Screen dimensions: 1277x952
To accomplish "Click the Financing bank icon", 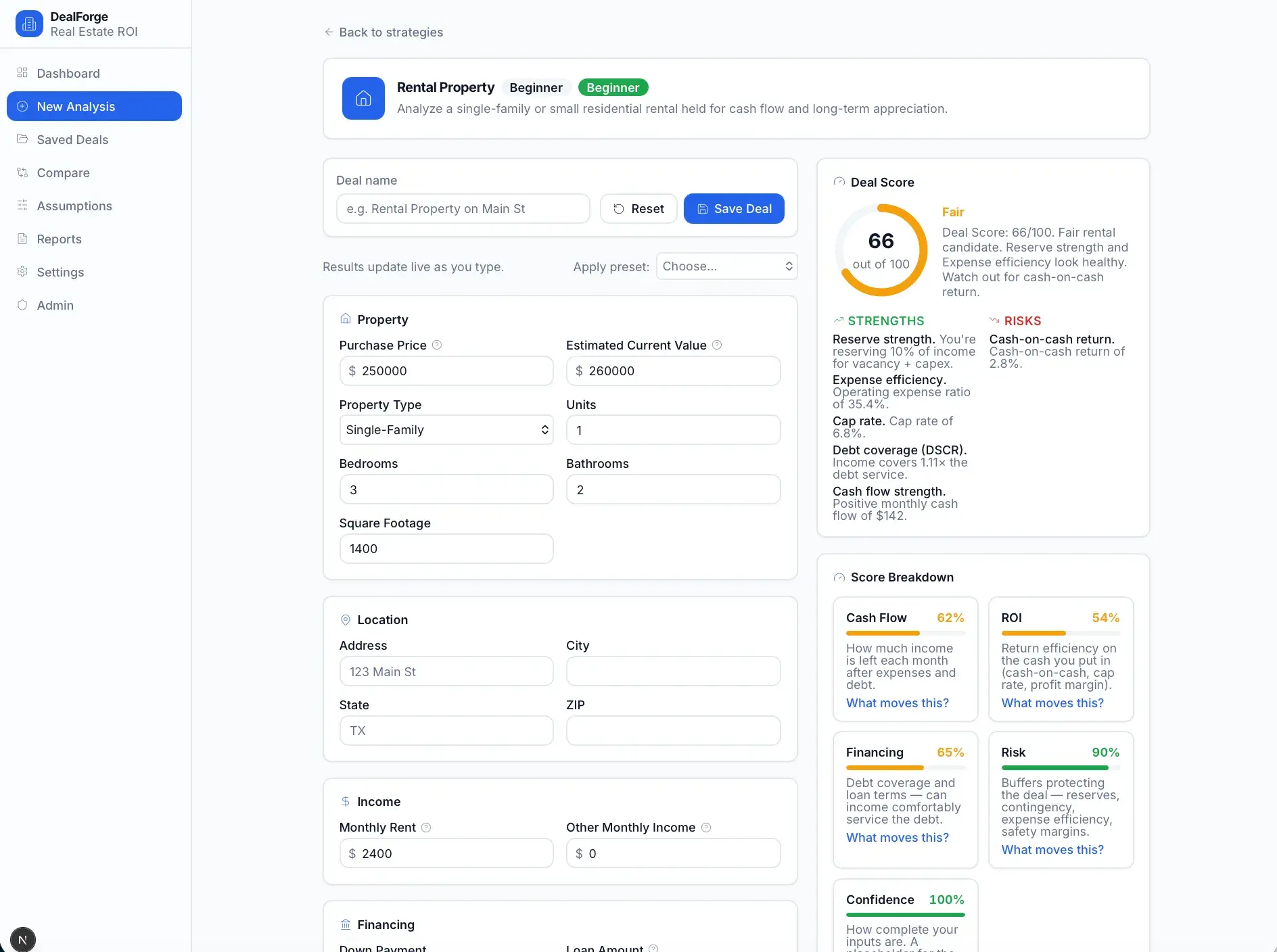I will [346, 924].
